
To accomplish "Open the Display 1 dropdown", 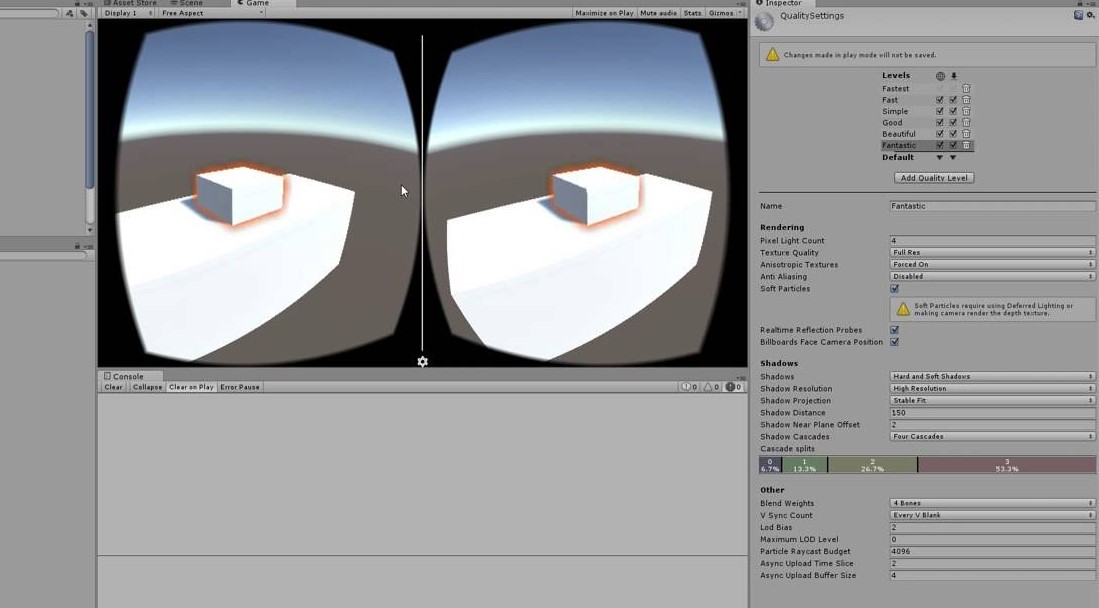I will [x=128, y=13].
